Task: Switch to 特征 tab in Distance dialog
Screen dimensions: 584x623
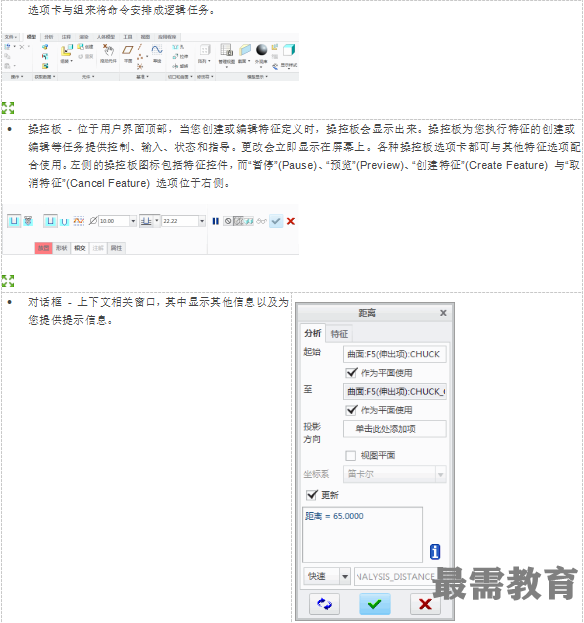Action: [x=339, y=334]
